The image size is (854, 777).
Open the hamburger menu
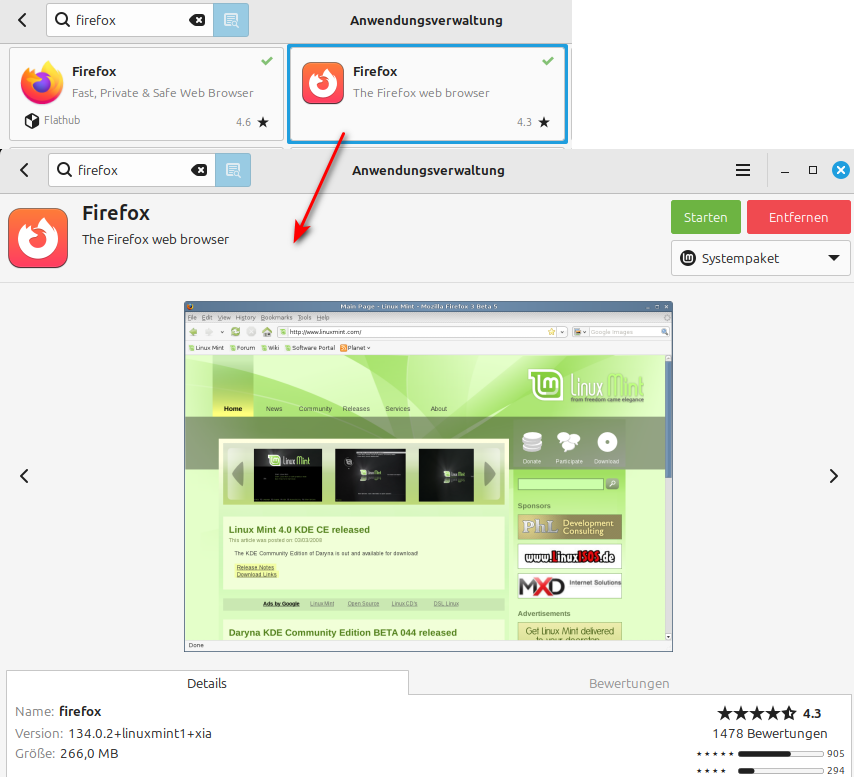[743, 170]
